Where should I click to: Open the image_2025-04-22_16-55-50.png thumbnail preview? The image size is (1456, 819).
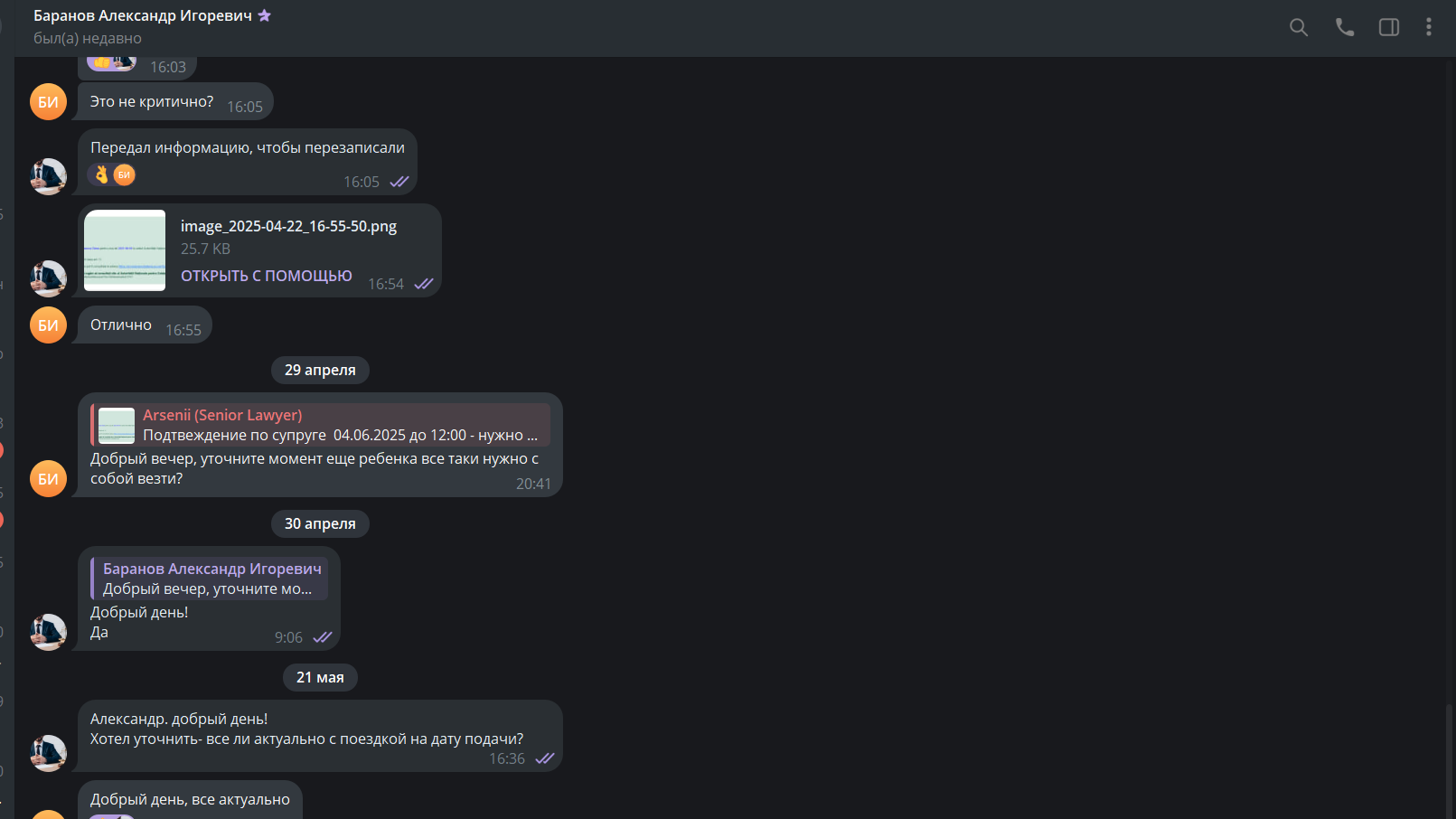tap(125, 250)
